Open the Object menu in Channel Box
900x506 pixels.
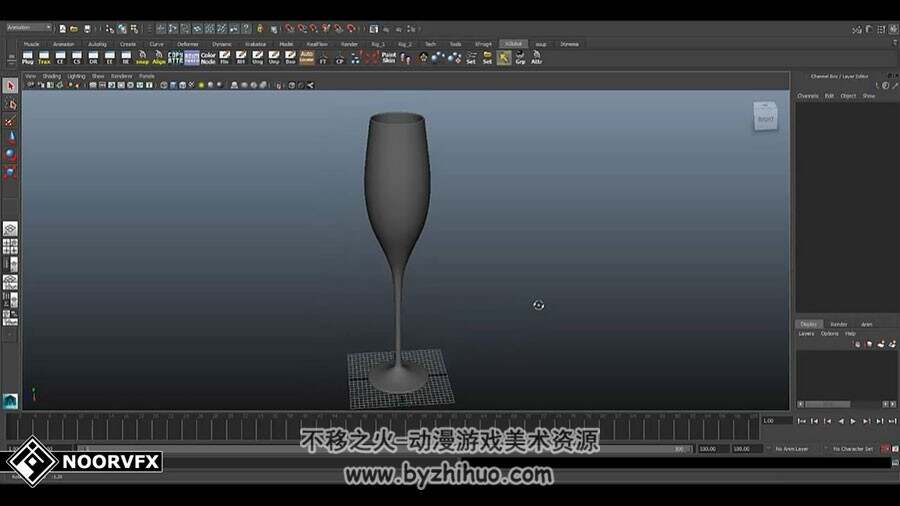848,96
